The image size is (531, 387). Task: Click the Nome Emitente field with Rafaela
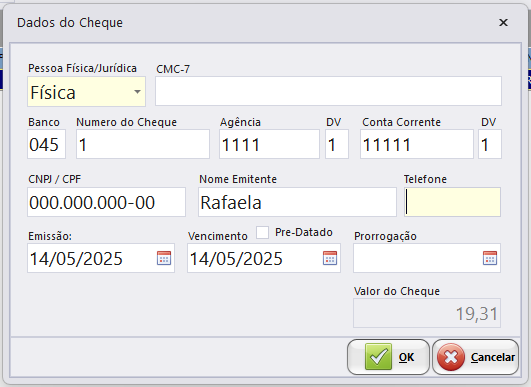point(297,202)
